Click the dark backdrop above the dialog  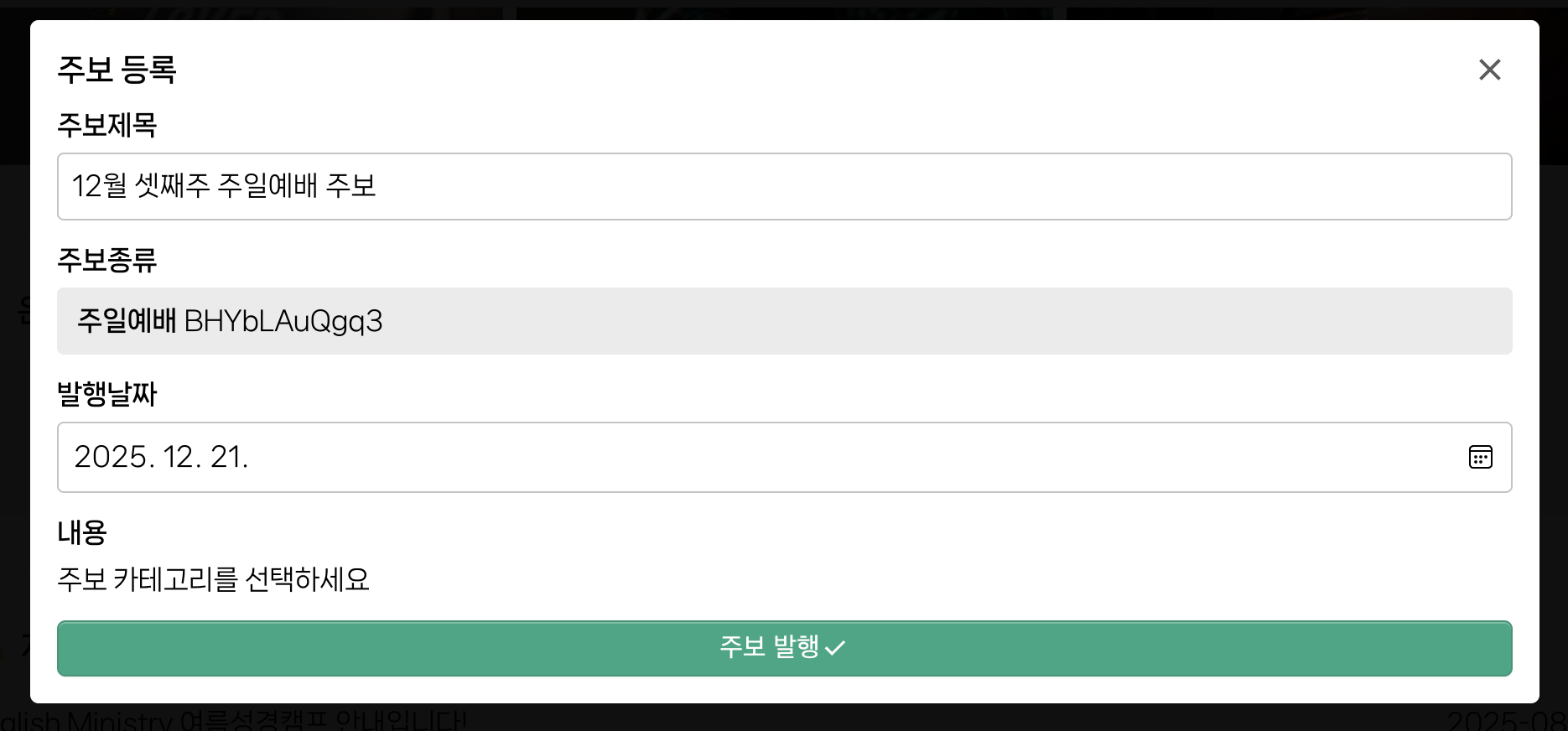[x=784, y=8]
